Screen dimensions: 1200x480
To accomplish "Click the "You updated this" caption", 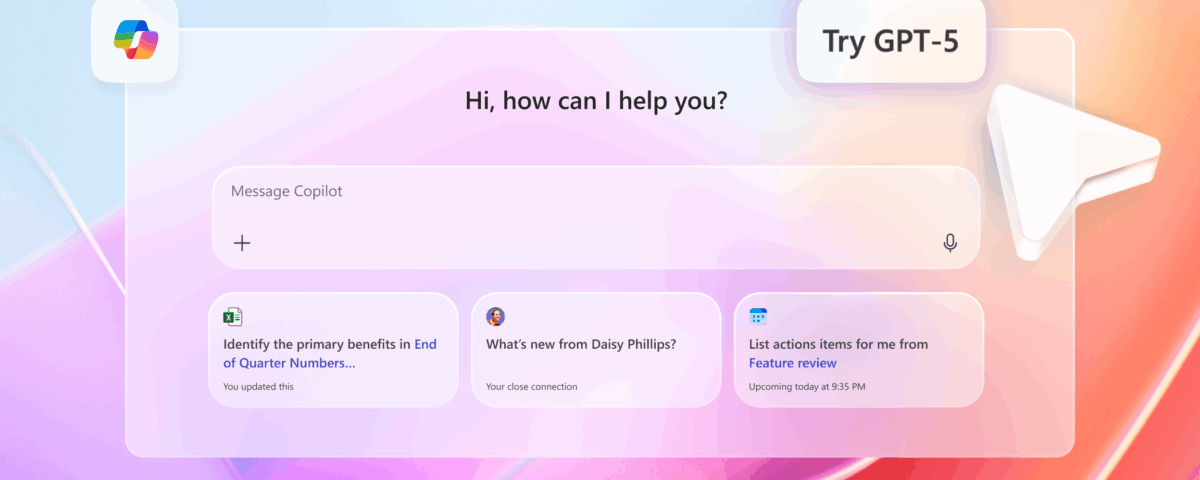I will click(258, 386).
